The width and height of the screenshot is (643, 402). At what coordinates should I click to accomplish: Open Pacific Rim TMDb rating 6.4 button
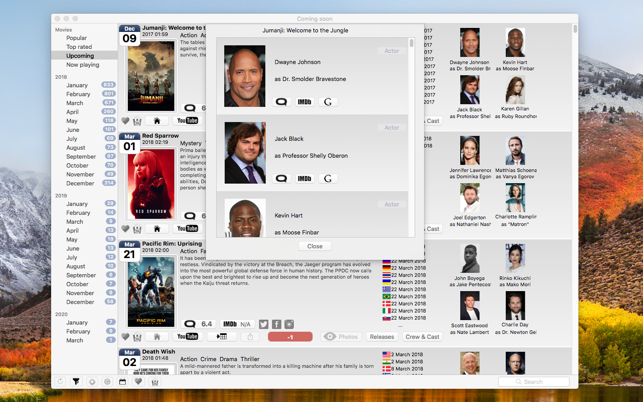click(x=199, y=324)
